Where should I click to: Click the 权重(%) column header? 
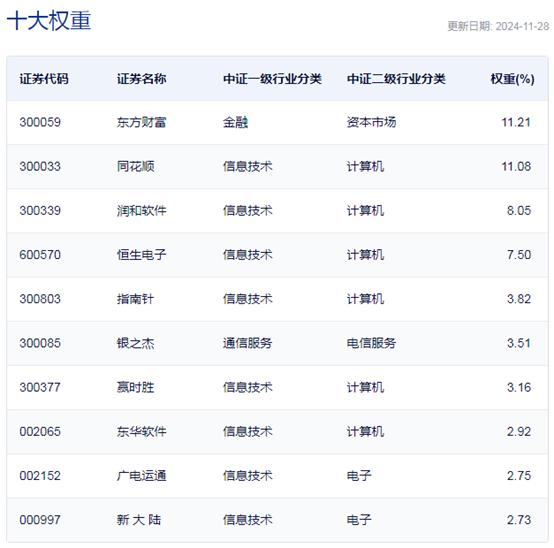(x=512, y=79)
